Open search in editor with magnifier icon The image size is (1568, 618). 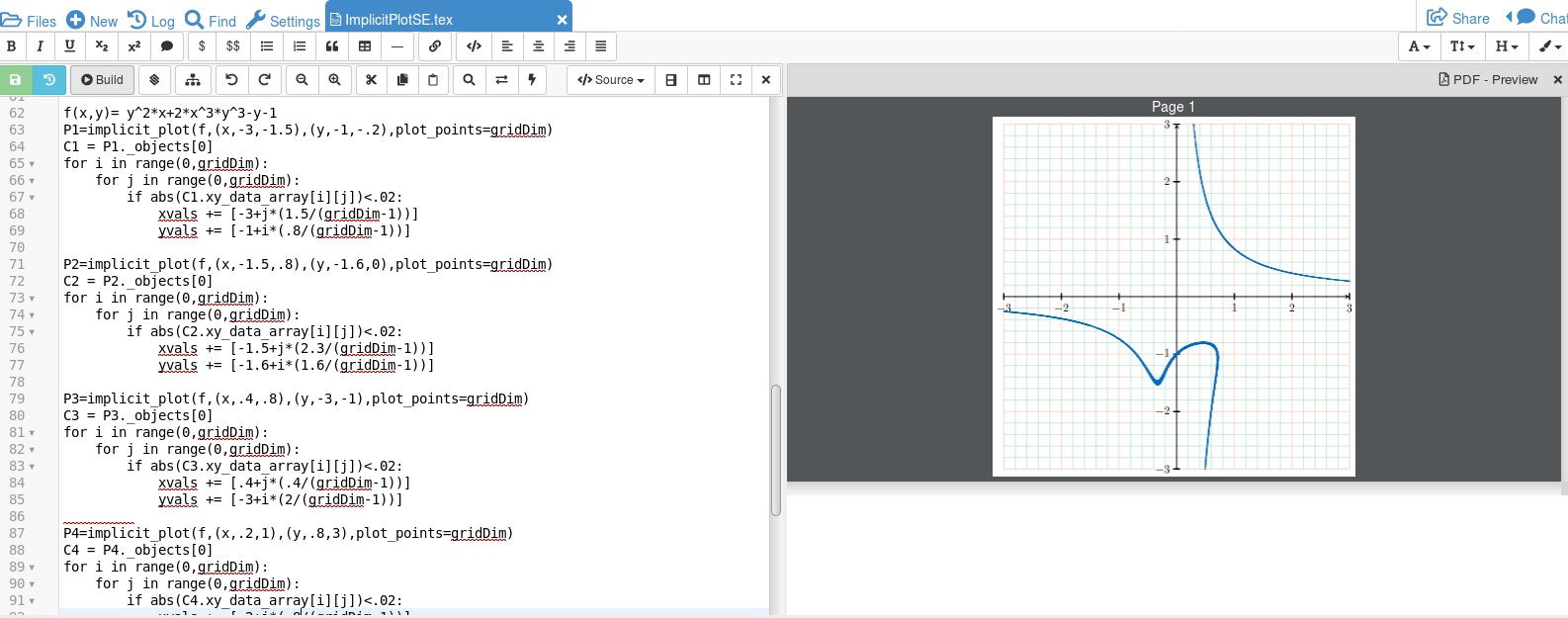470,80
